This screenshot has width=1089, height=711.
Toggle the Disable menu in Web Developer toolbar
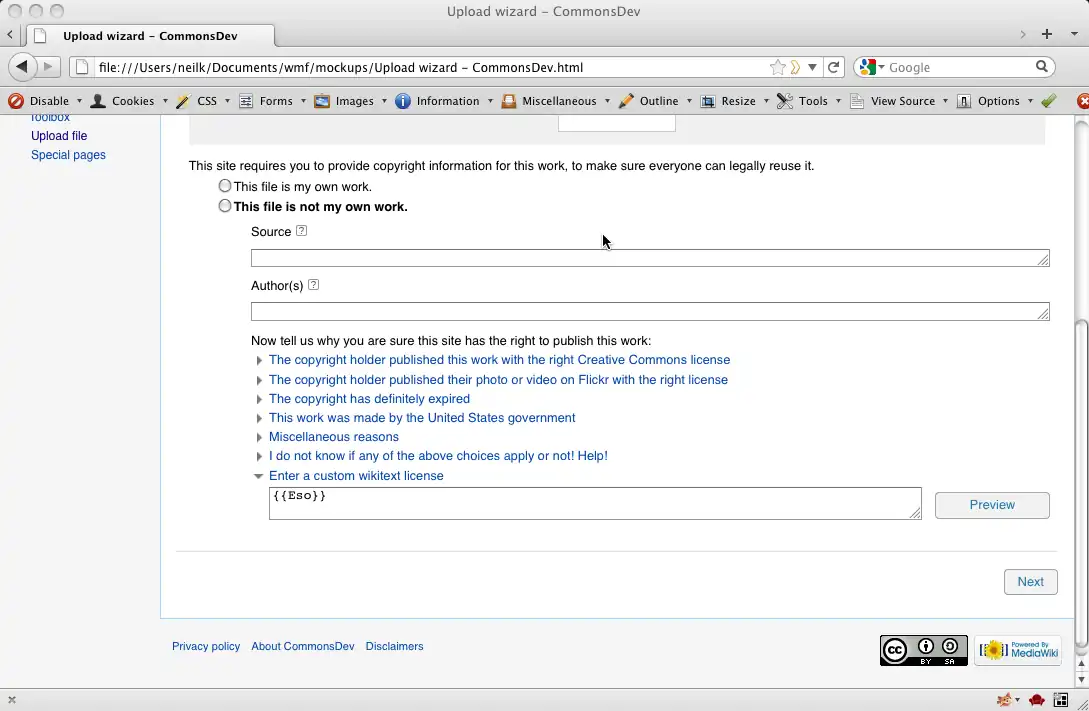47,100
